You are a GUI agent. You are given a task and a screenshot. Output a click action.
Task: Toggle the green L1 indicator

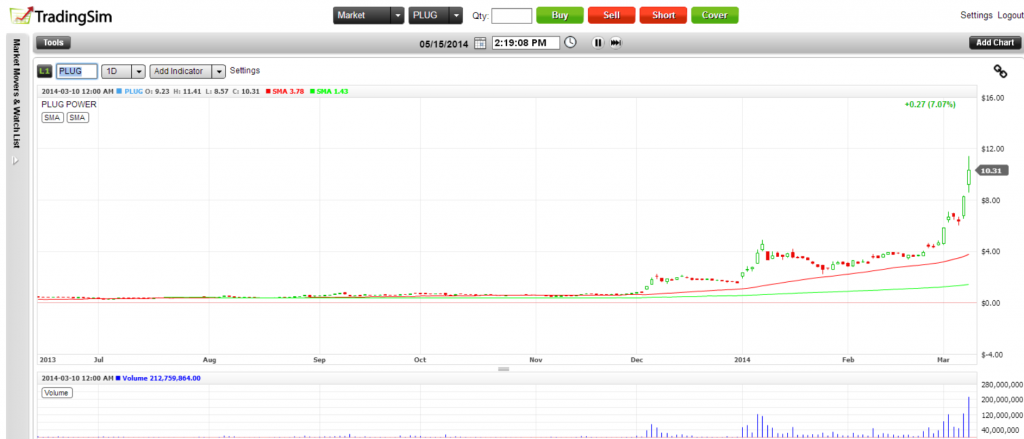tap(44, 71)
